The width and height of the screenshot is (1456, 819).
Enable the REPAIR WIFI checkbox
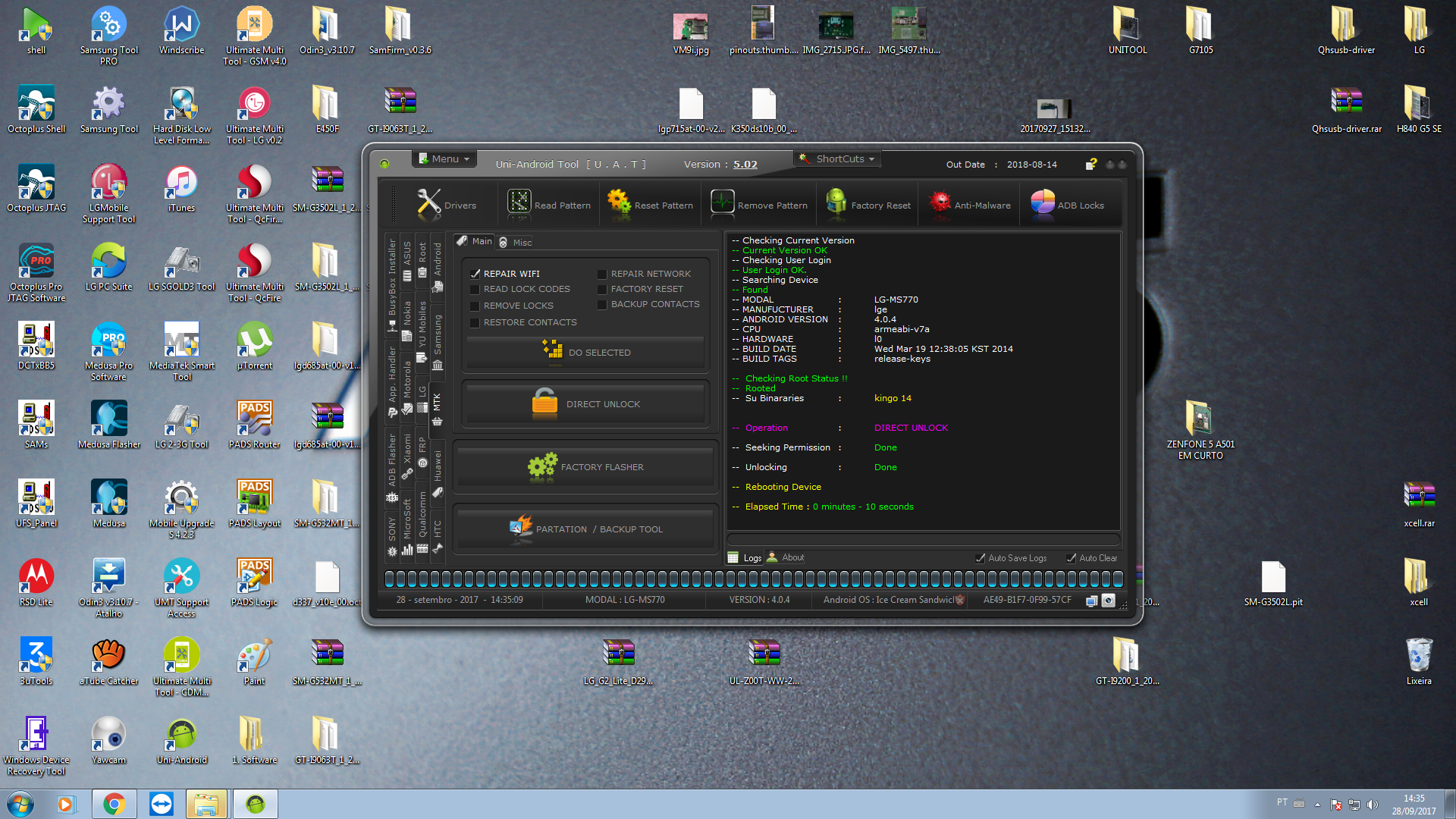coord(475,274)
